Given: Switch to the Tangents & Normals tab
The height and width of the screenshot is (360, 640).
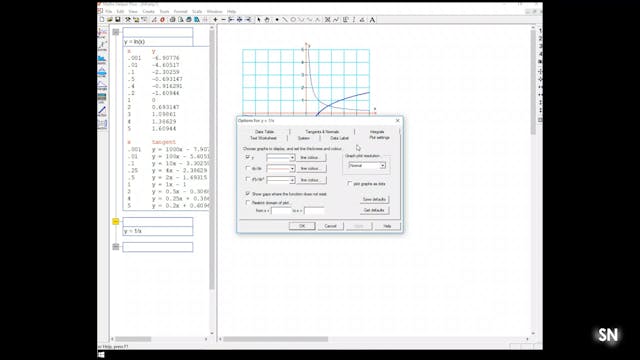Looking at the screenshot, I should coord(322,132).
